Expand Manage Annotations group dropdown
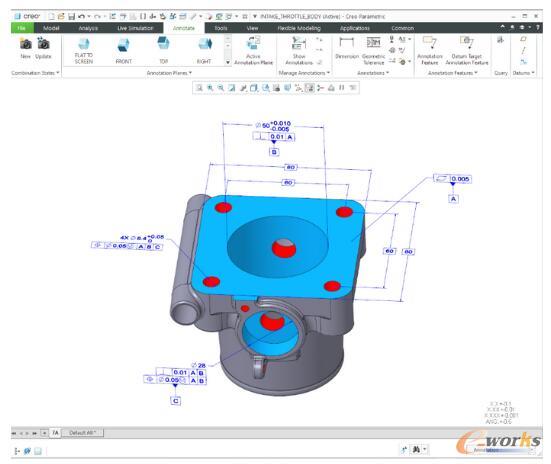This screenshot has width=551, height=464. pos(304,73)
